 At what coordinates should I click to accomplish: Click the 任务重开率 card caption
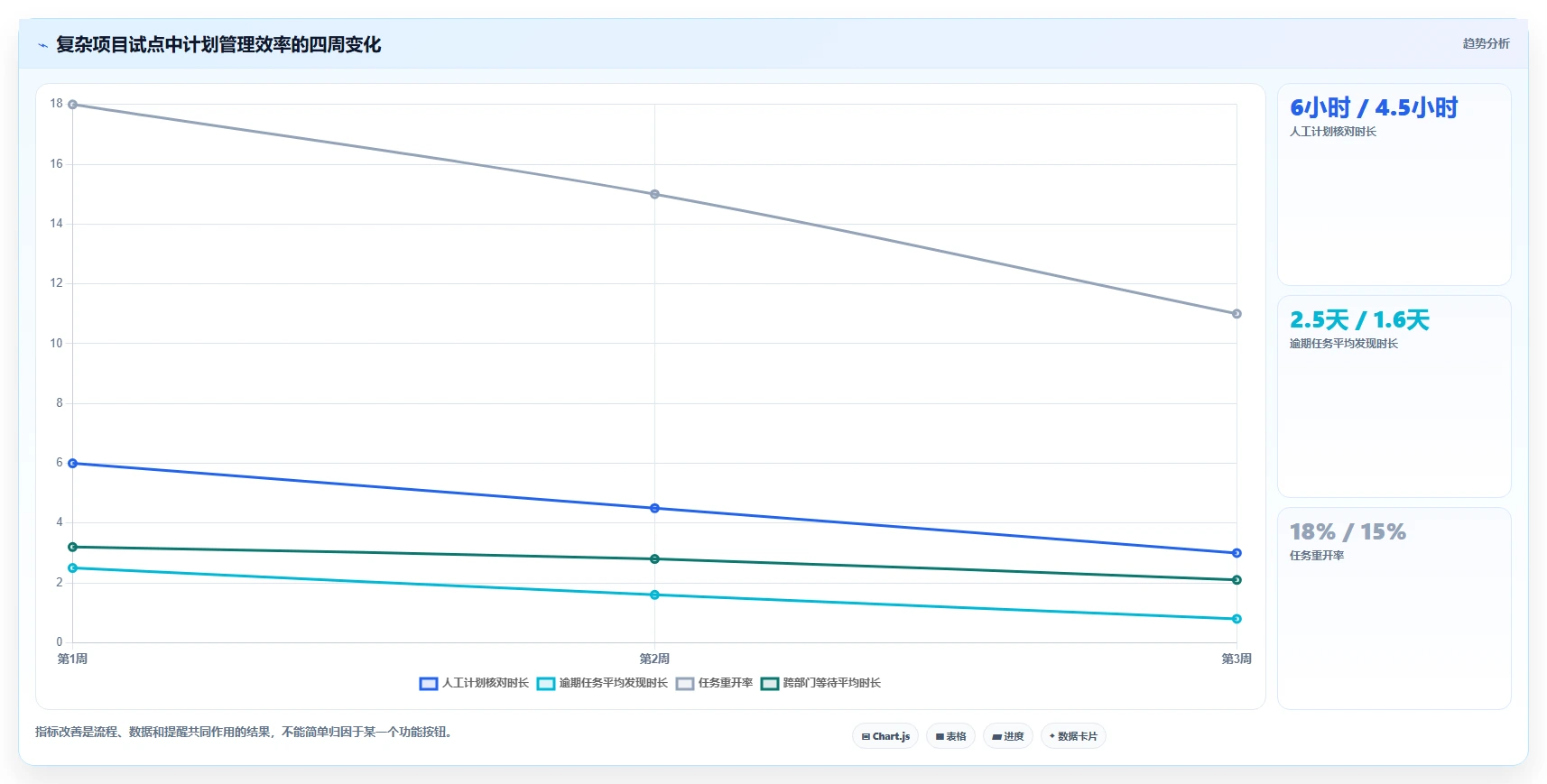1317,556
